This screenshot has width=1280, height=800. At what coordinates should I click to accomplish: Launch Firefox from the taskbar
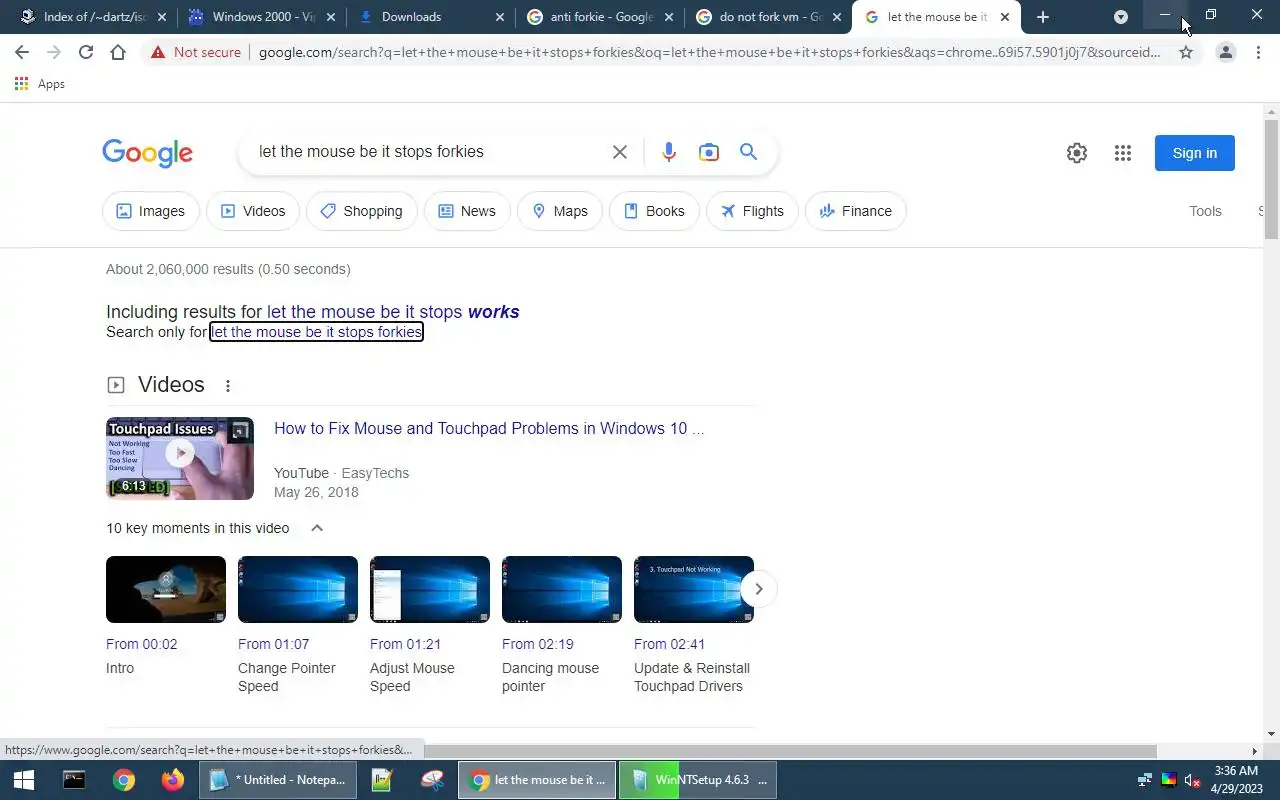pyautogui.click(x=173, y=780)
